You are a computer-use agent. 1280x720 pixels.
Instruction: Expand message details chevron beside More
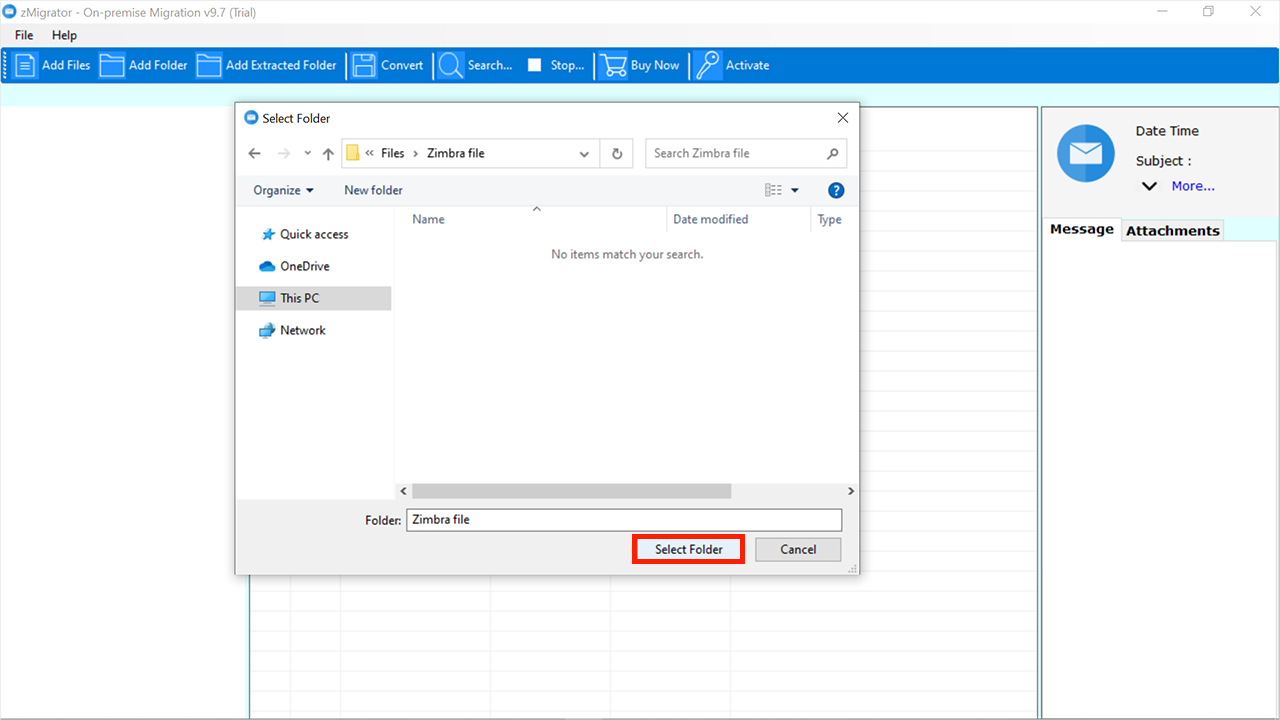(x=1150, y=186)
